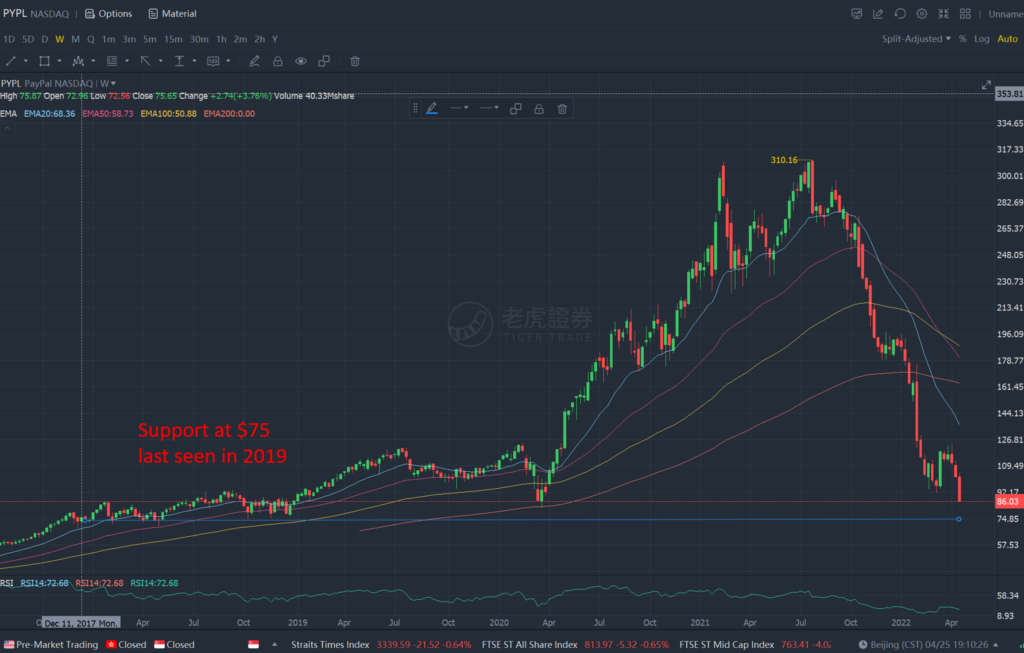Click the Beijing (CST) clock display
Image resolution: width=1024 pixels, height=653 pixels.
(x=923, y=645)
